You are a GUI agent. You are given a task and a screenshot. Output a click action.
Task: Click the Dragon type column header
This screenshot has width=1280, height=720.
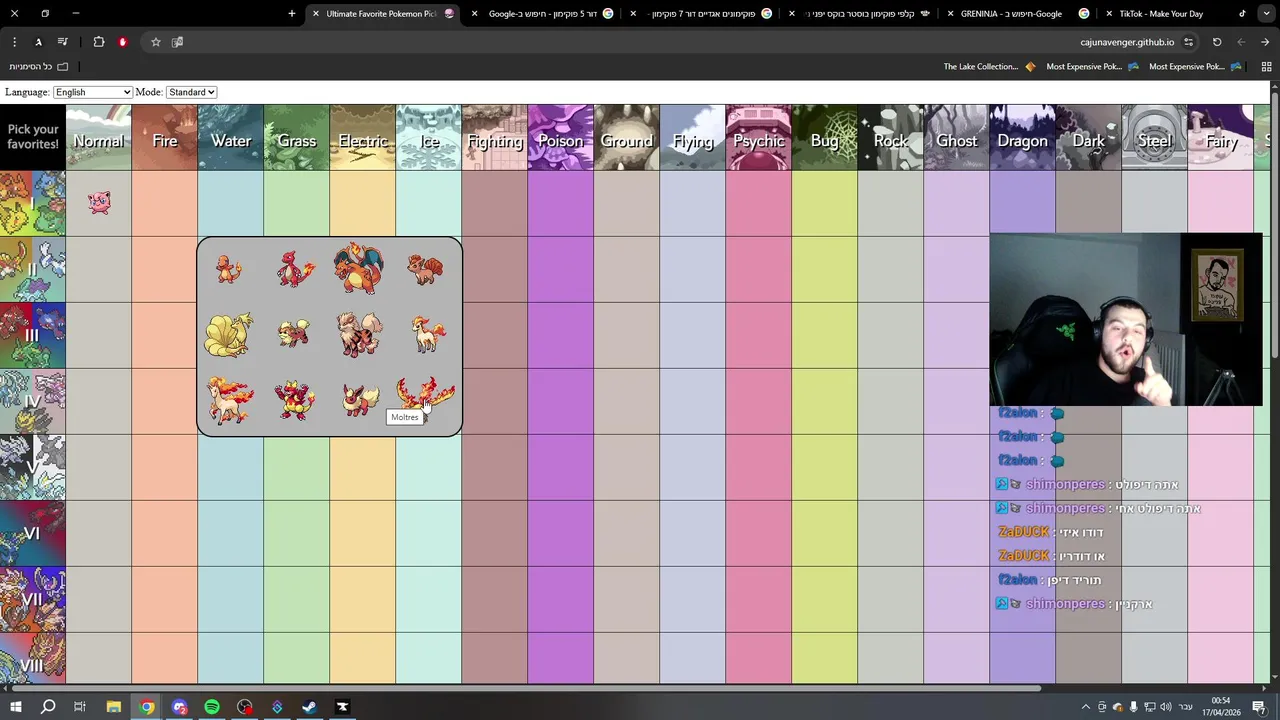point(1022,138)
